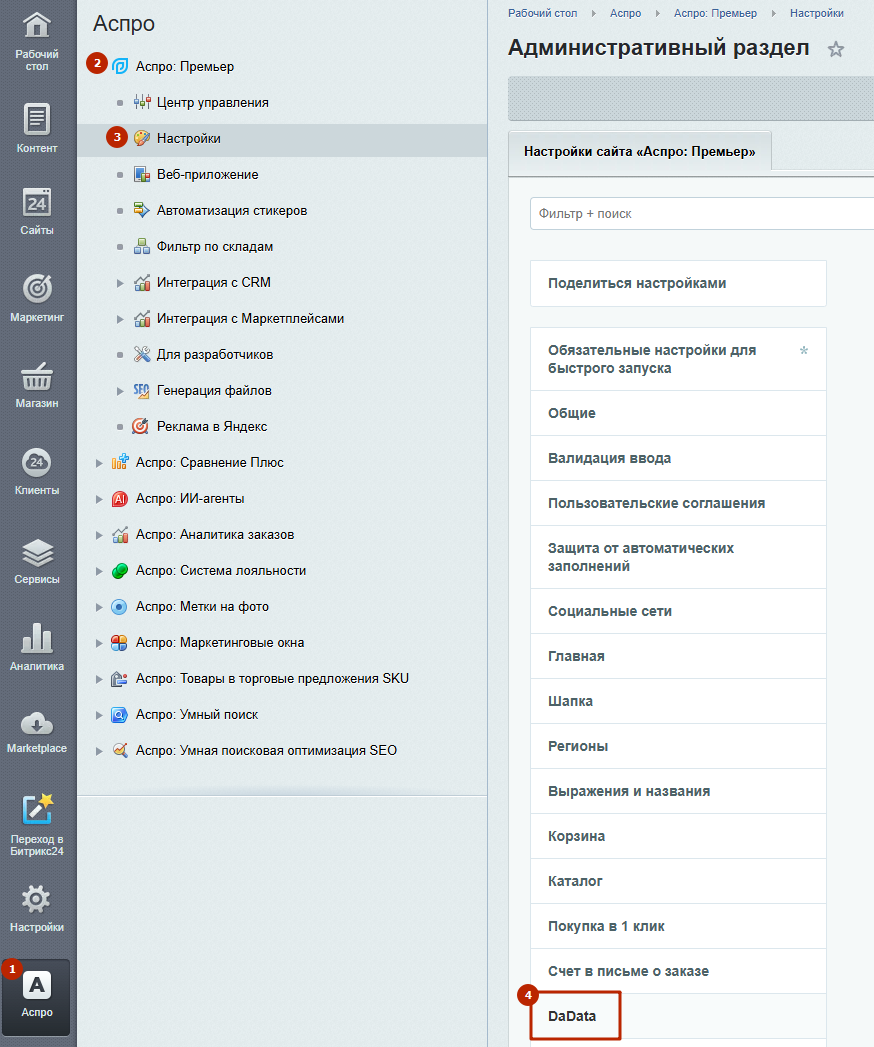Open the Marketplace cloud icon
This screenshot has width=874, height=1047.
37,723
